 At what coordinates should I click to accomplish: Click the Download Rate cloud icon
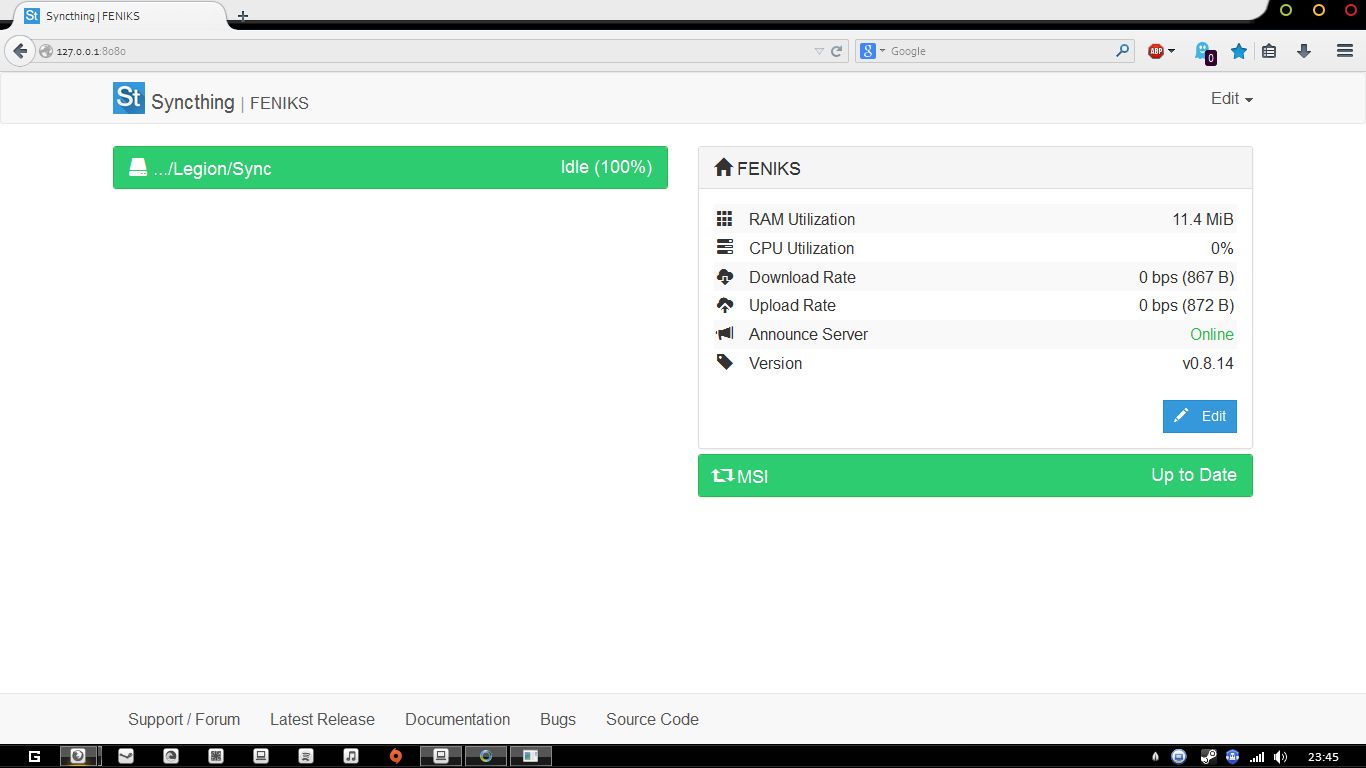click(x=725, y=277)
